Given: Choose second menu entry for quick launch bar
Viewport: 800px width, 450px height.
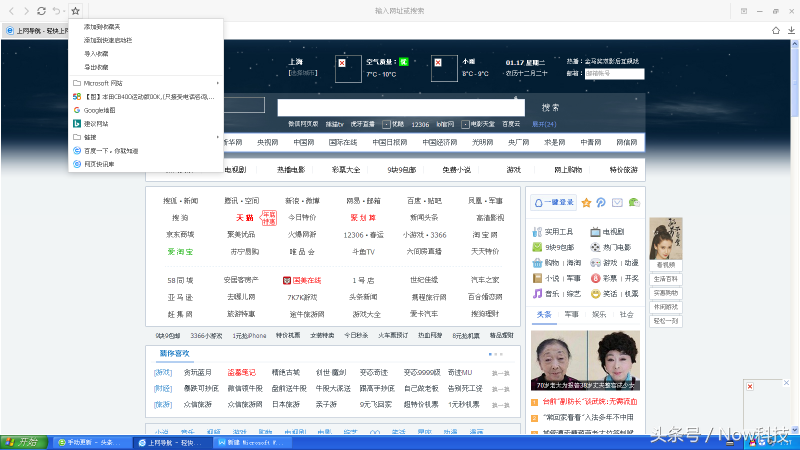Looking at the screenshot, I should pos(146,40).
